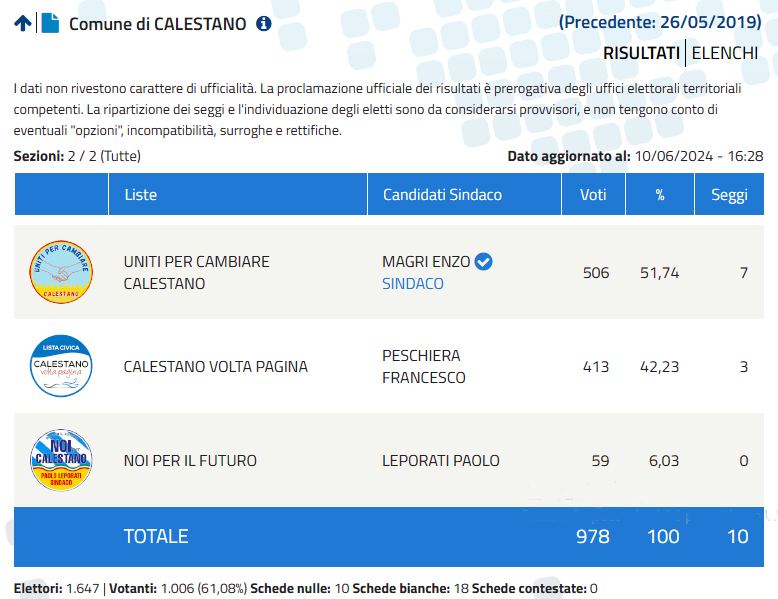The width and height of the screenshot is (778, 599).
Task: Click the blue verified checkmark next to MAGRI ENZO
Action: [483, 262]
